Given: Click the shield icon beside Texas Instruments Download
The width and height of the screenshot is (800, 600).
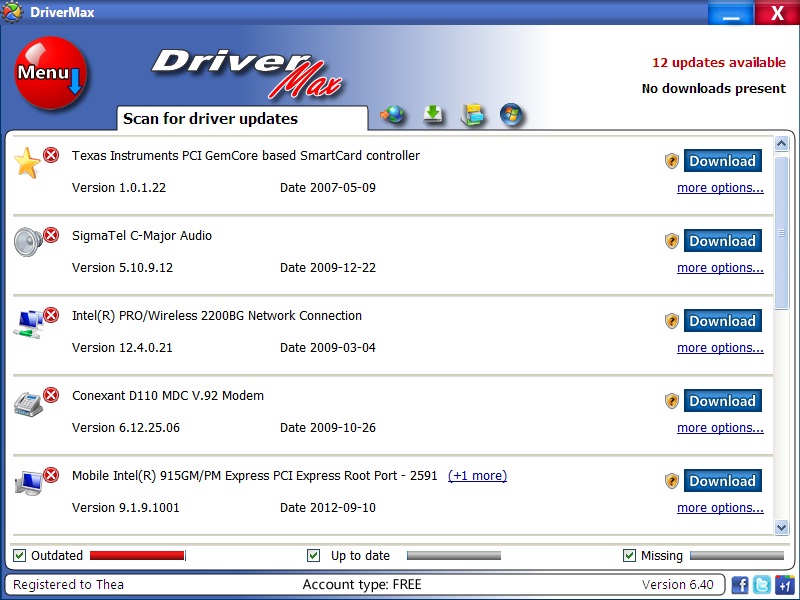Looking at the screenshot, I should click(x=672, y=161).
